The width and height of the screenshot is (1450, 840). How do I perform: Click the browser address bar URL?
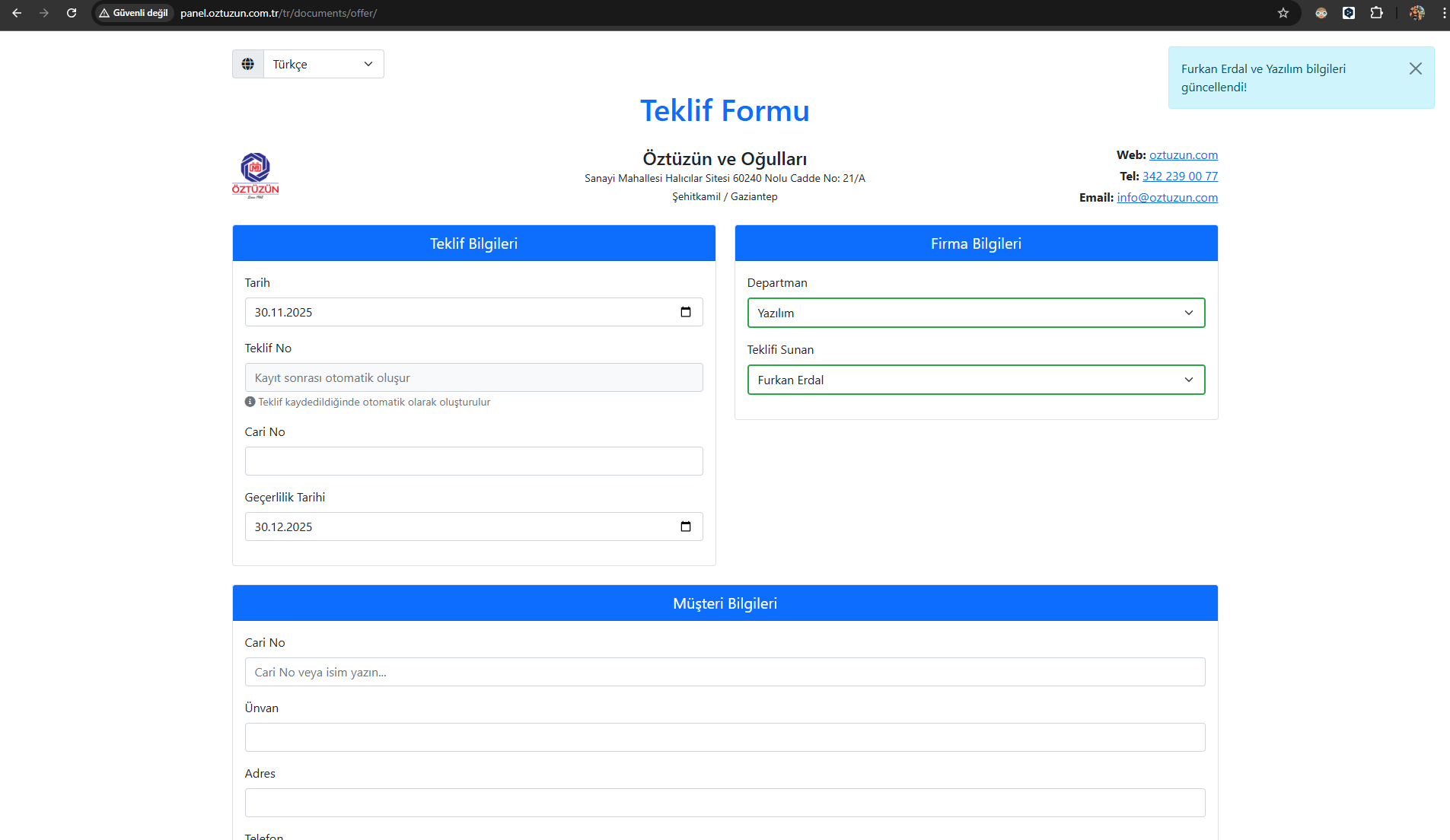279,13
